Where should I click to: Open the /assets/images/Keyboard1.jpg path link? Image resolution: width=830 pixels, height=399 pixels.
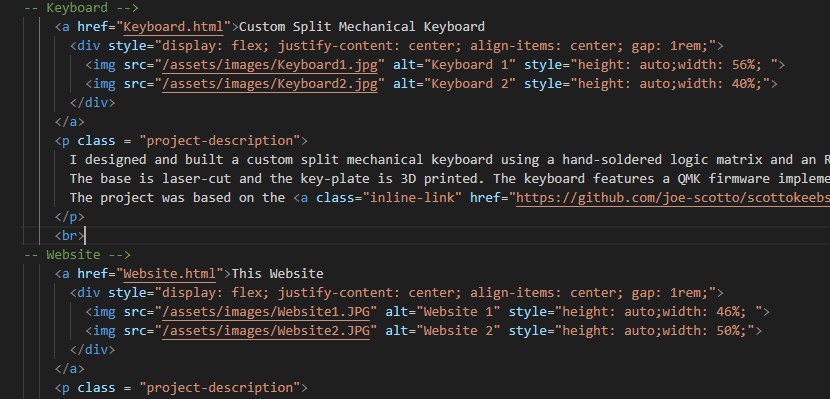click(270, 65)
